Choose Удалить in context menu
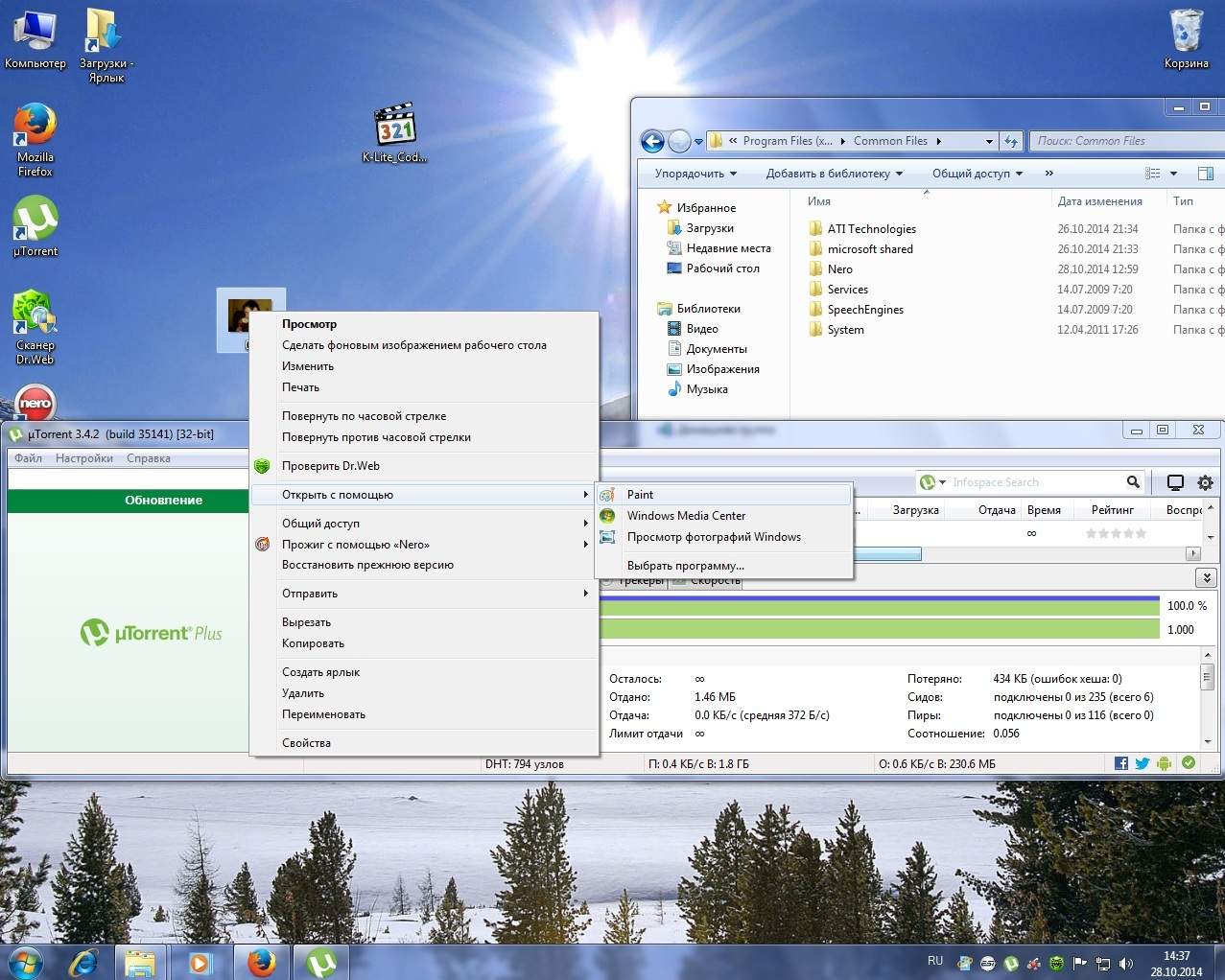The width and height of the screenshot is (1225, 980). pos(424,693)
